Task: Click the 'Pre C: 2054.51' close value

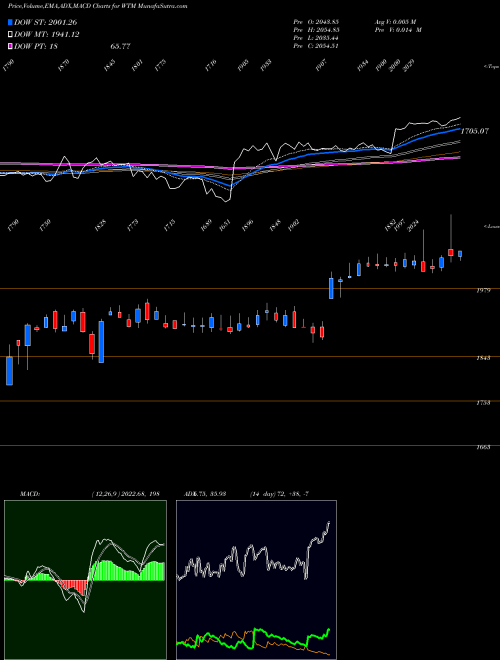Action: pos(316,46)
